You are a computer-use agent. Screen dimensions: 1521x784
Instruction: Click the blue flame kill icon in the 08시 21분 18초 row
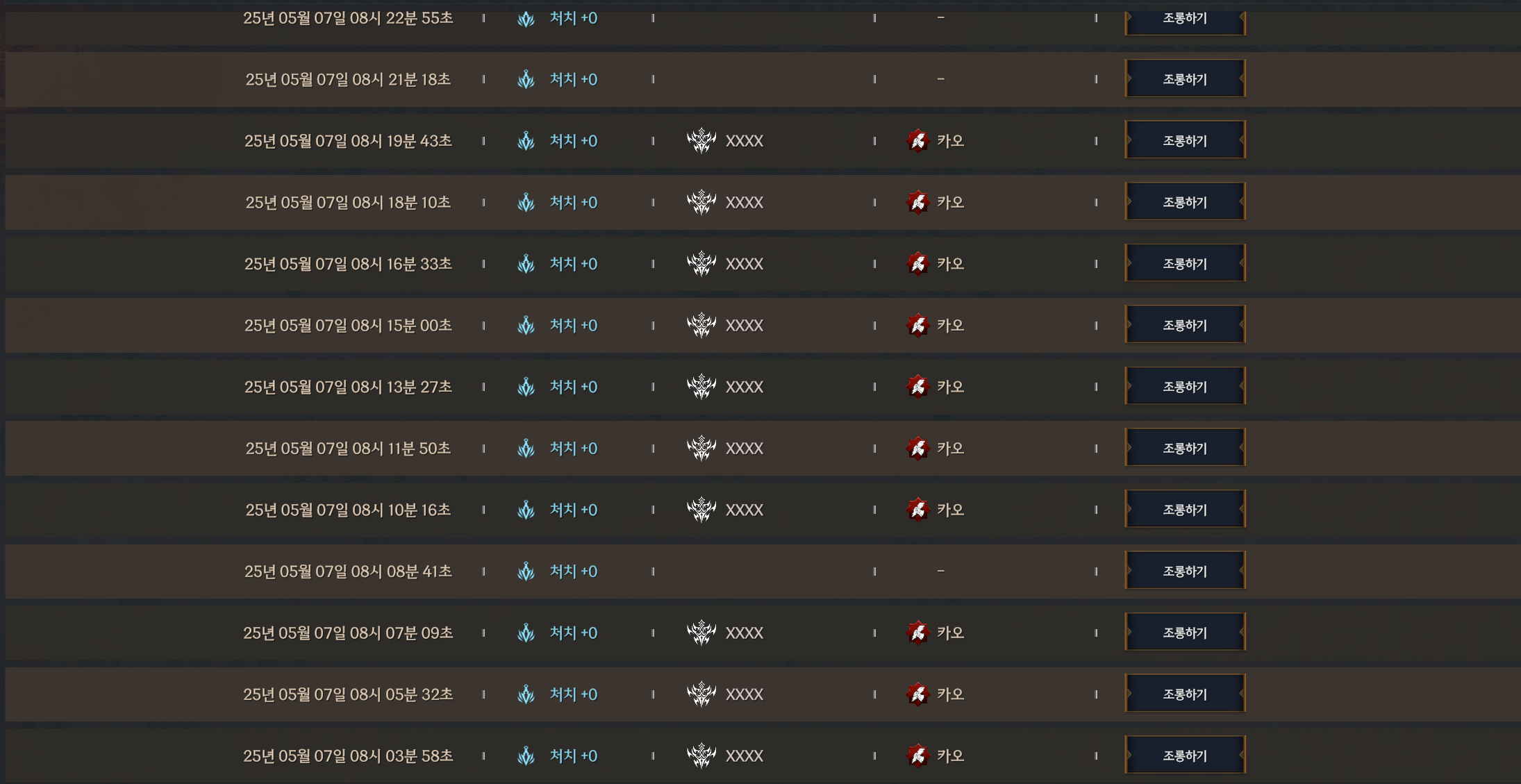[526, 79]
